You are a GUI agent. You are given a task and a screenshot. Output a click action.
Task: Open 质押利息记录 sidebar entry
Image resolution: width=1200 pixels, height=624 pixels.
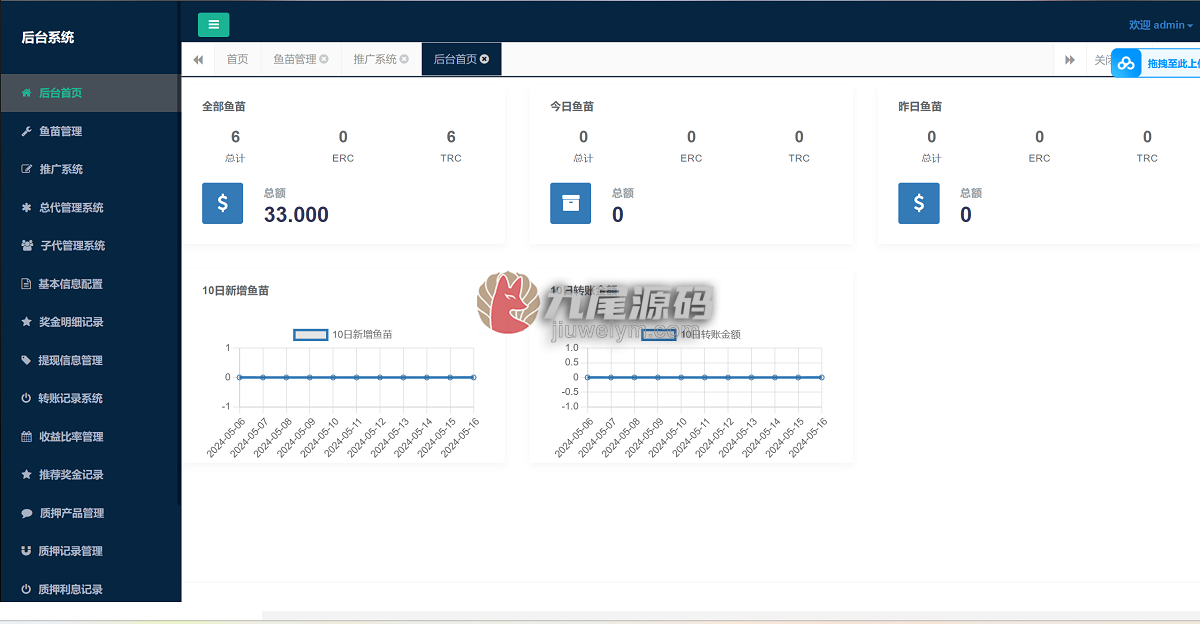[90, 589]
